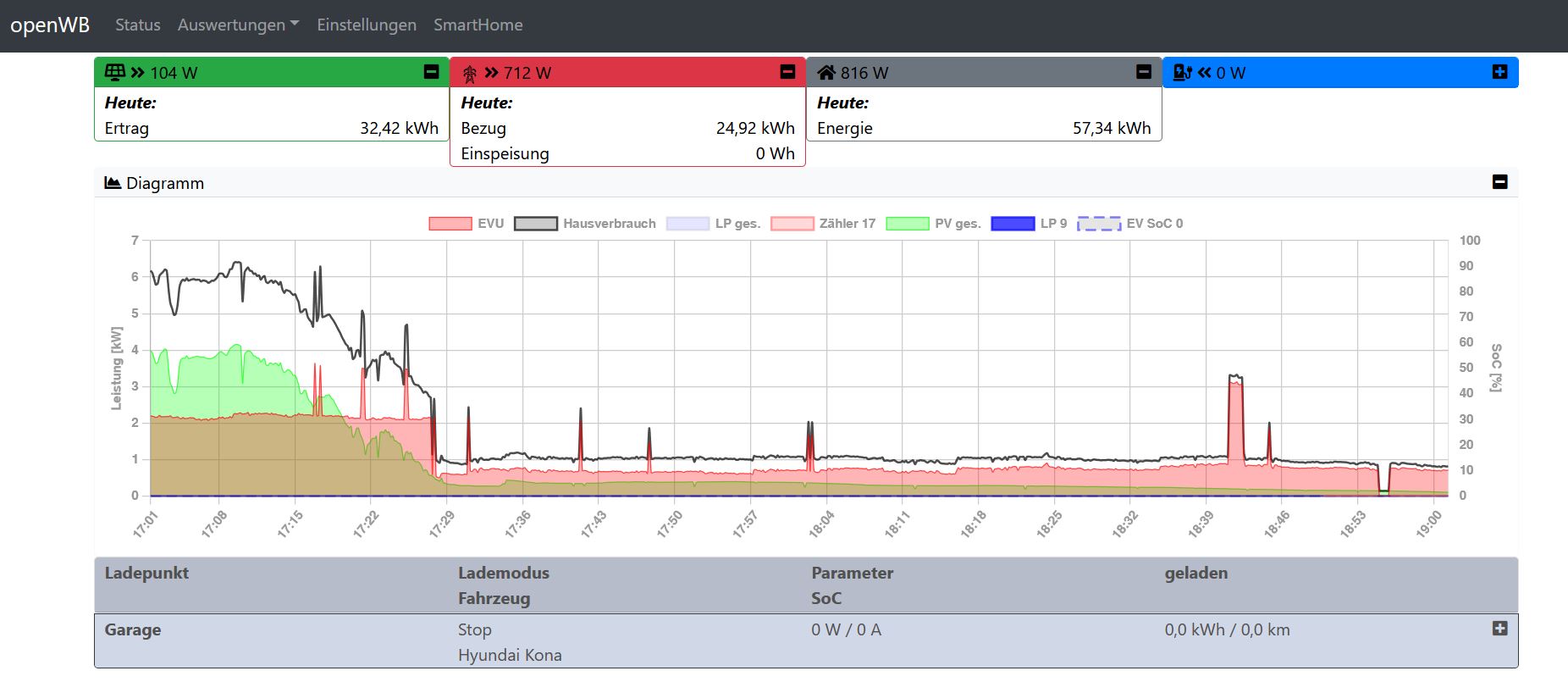This screenshot has height=693, width=1568.
Task: Toggle EVU series in chart legend
Action: tap(467, 224)
